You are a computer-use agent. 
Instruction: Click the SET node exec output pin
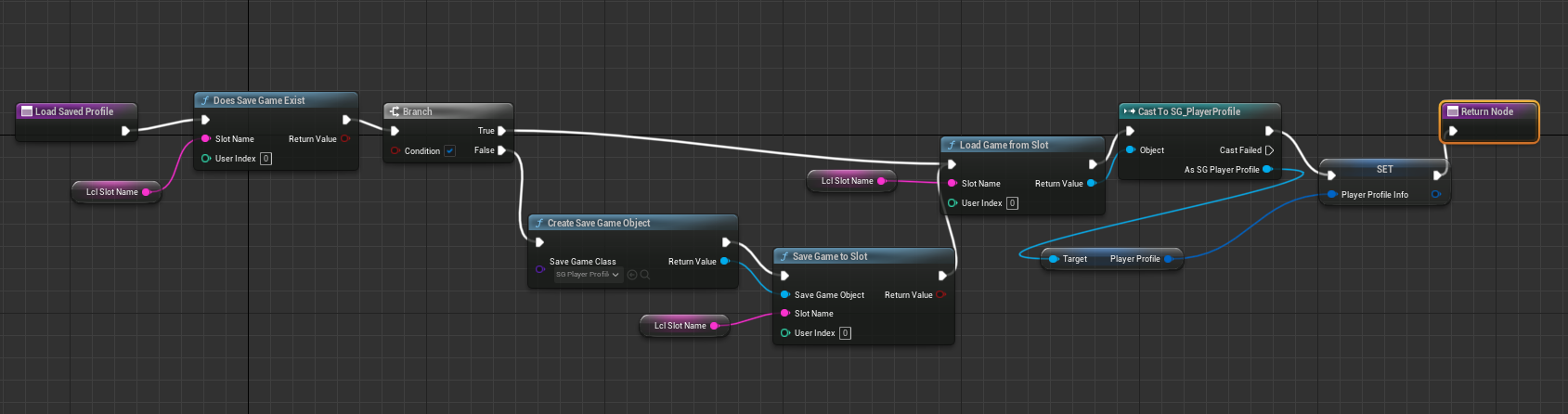[1438, 175]
